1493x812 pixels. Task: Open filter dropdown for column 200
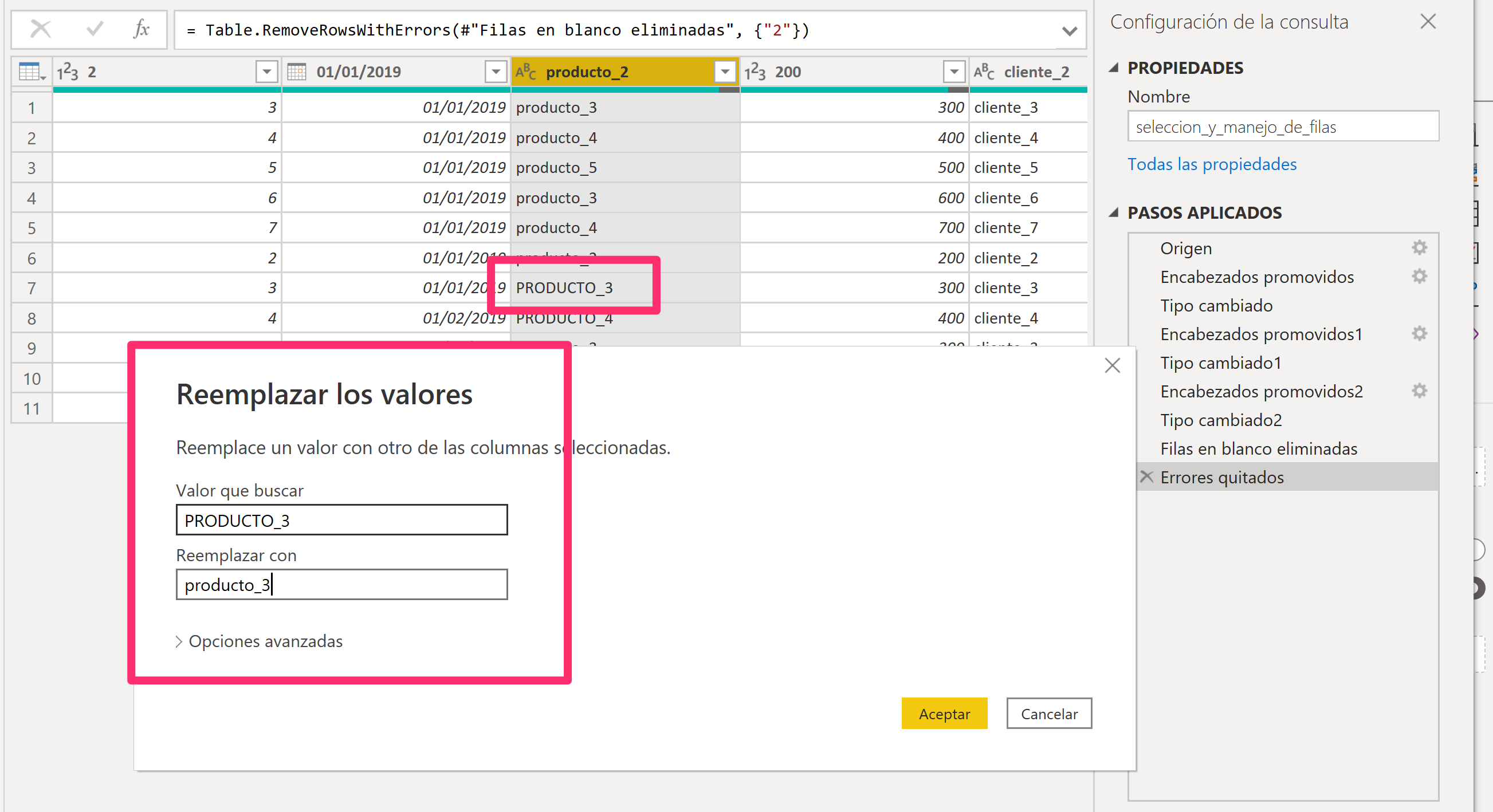coord(954,72)
